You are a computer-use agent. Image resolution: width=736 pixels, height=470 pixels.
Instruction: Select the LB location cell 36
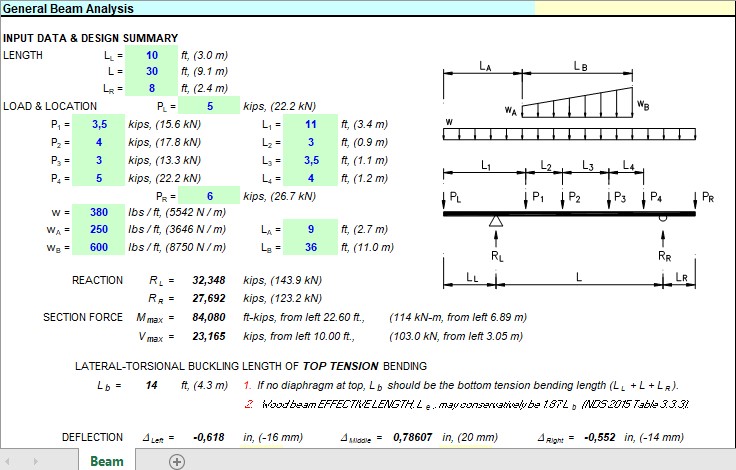pyautogui.click(x=310, y=247)
